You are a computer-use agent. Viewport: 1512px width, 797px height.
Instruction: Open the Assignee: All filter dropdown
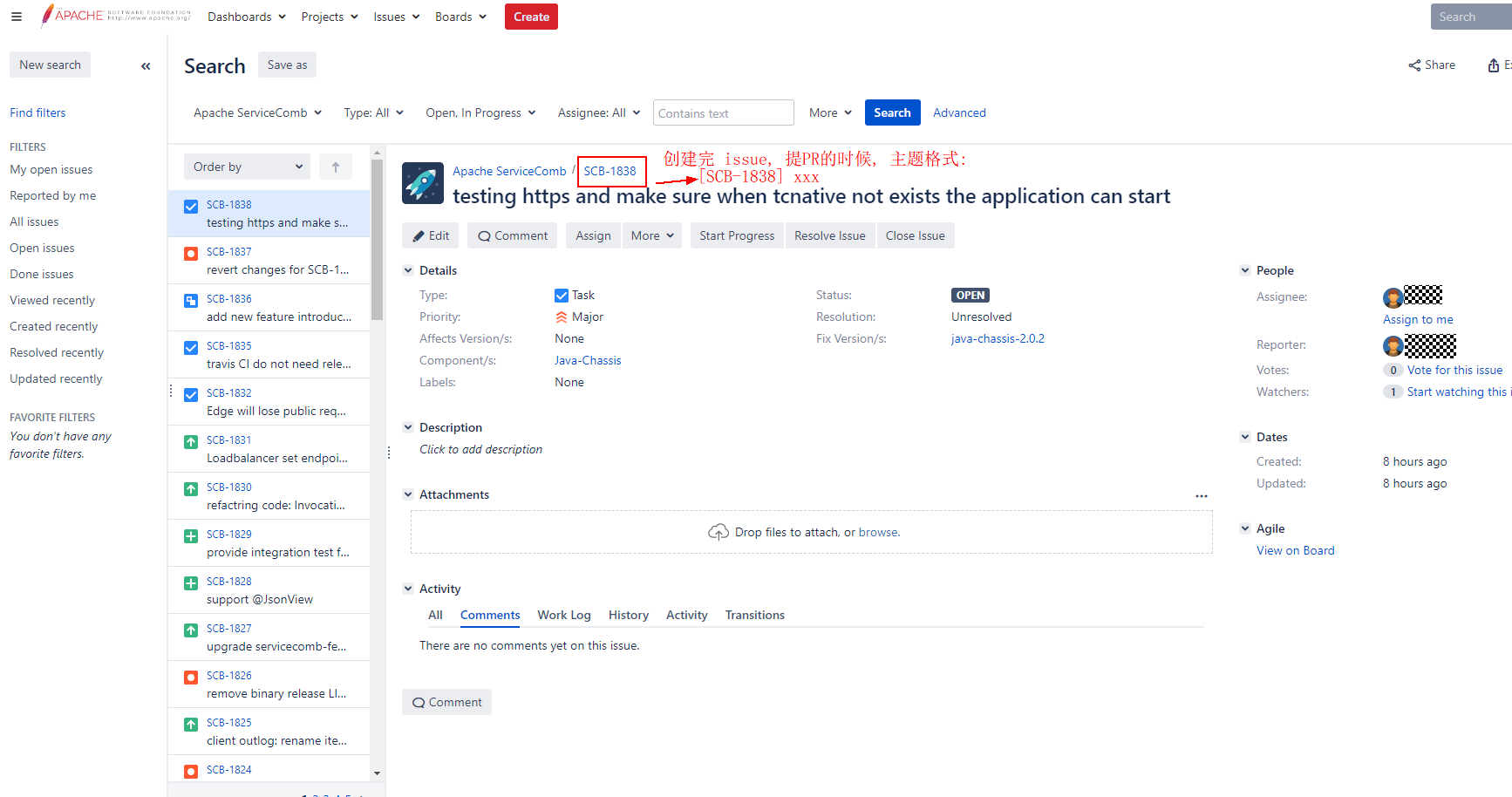599,112
